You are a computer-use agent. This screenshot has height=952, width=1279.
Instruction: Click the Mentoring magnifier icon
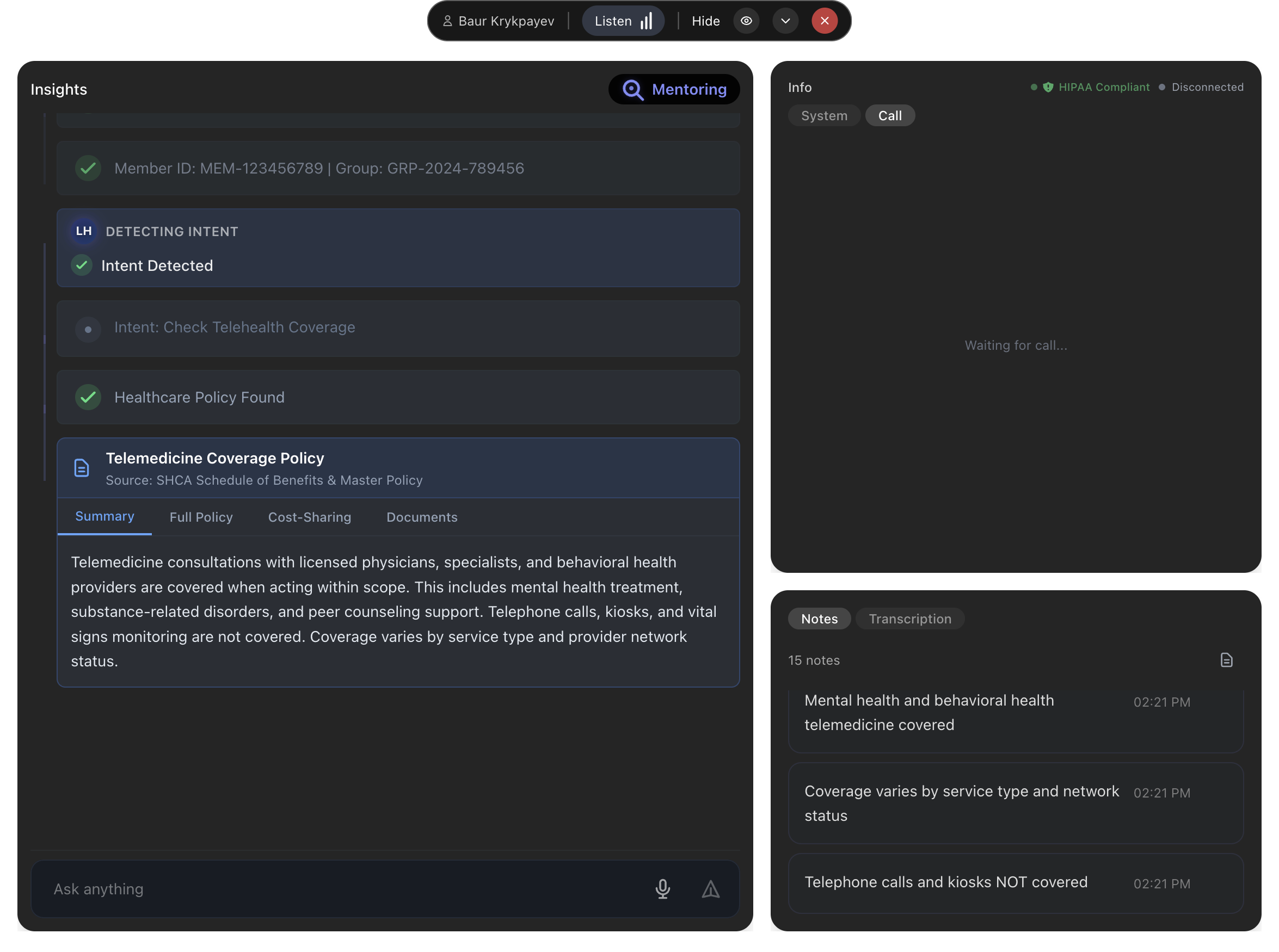(x=632, y=90)
